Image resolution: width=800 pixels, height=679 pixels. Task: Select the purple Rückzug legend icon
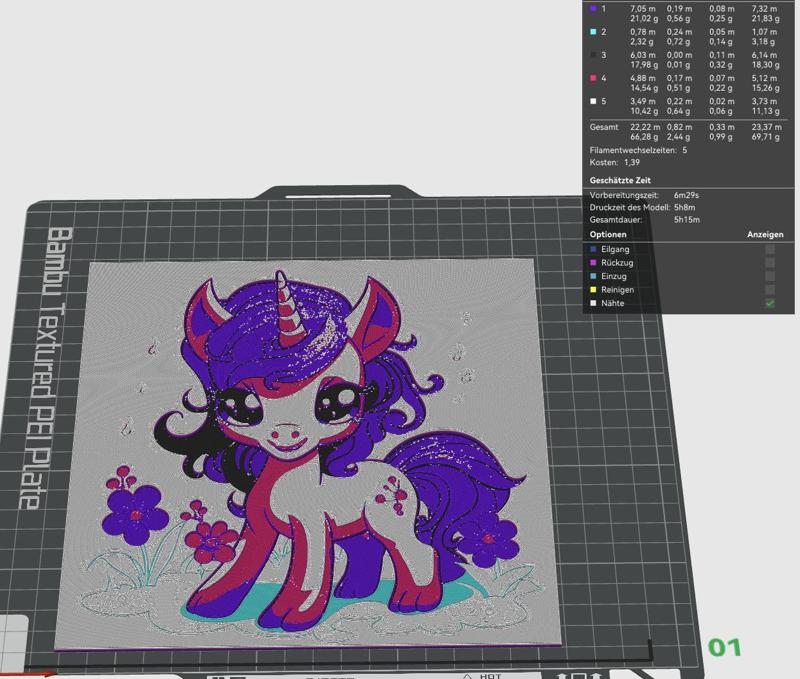(x=594, y=263)
